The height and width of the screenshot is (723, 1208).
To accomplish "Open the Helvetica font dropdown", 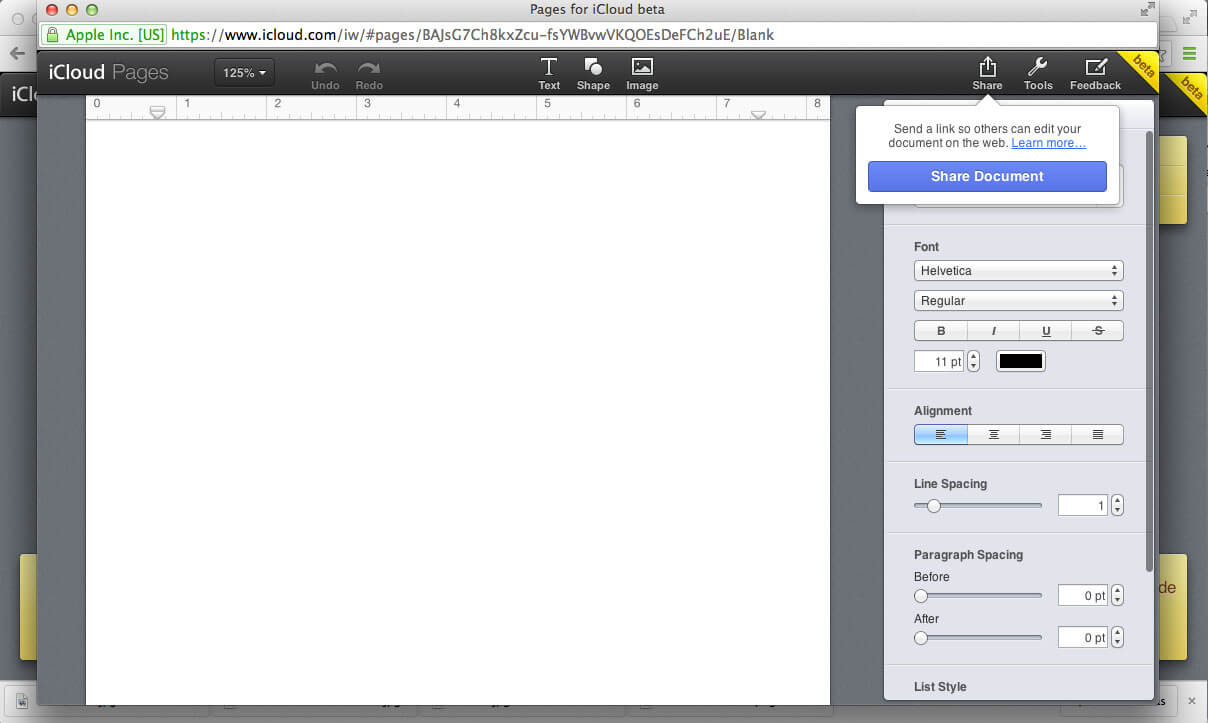I will point(1018,271).
